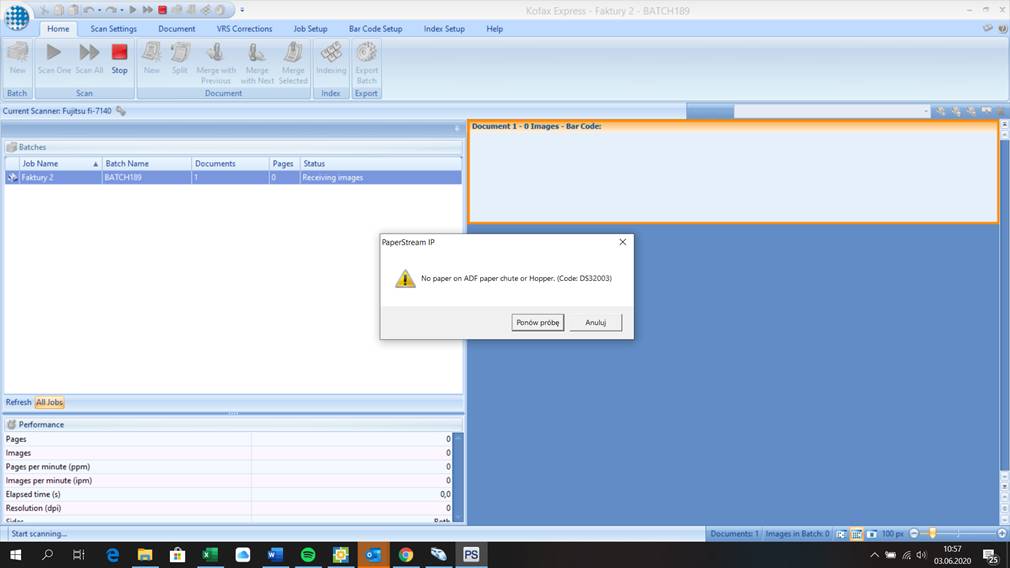Click the undo arrow in quick access toolbar
This screenshot has width=1010, height=568.
[x=89, y=10]
